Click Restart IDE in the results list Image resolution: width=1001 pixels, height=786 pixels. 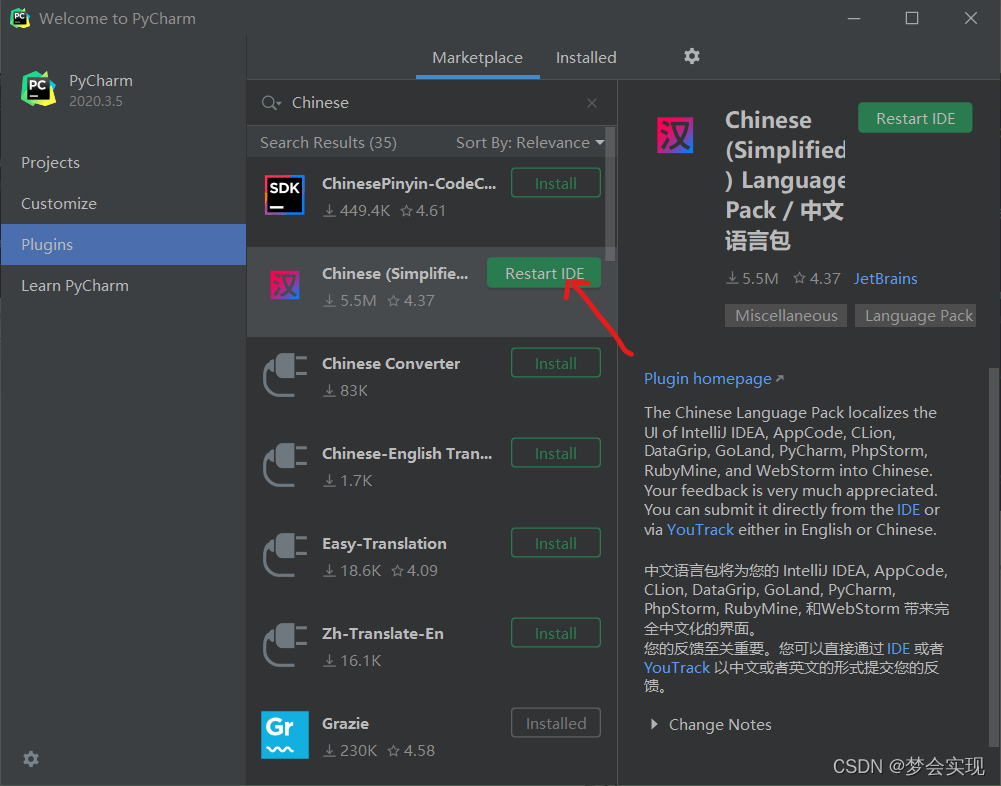point(544,273)
